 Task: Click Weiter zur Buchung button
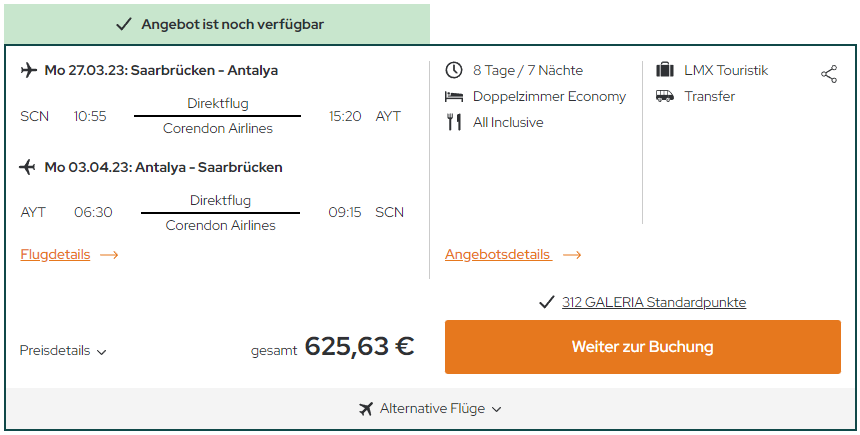[x=643, y=347]
